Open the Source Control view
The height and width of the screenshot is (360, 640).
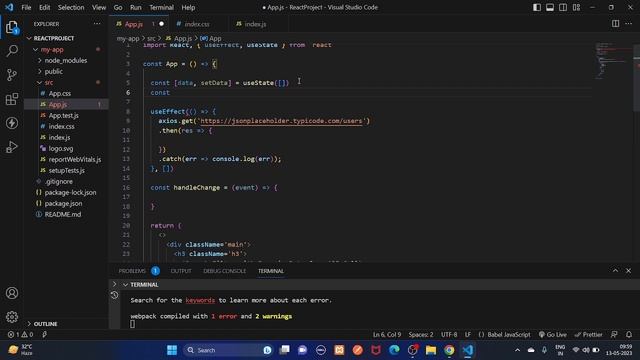coord(12,75)
